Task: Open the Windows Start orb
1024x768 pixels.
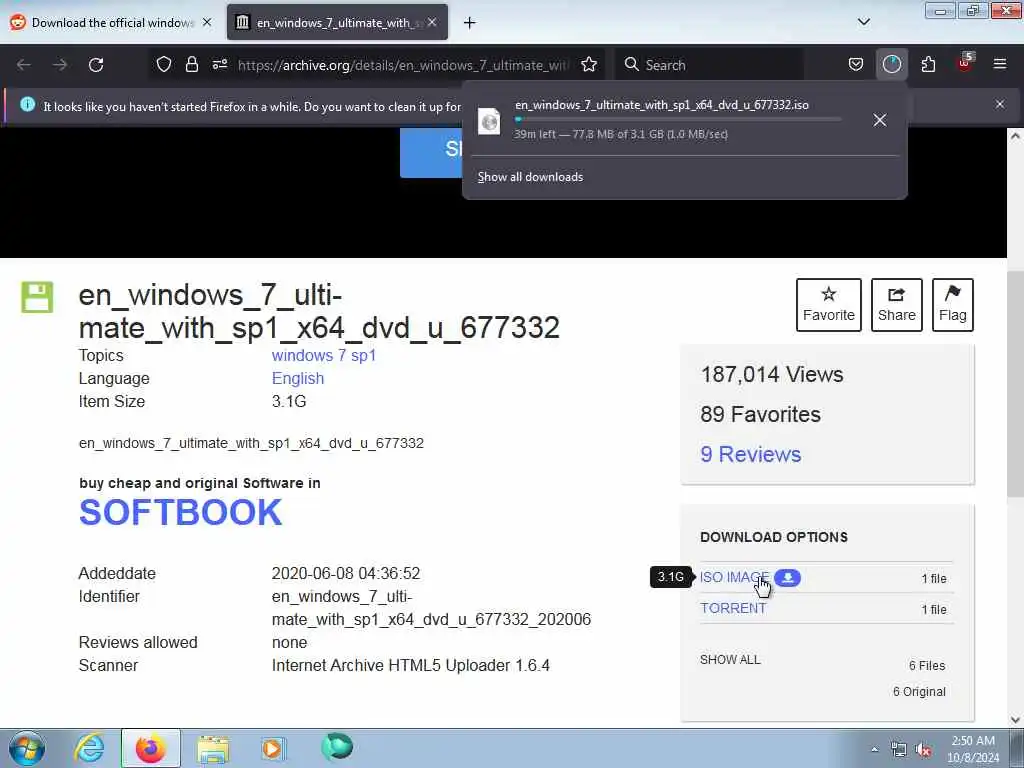Action: tap(27, 748)
